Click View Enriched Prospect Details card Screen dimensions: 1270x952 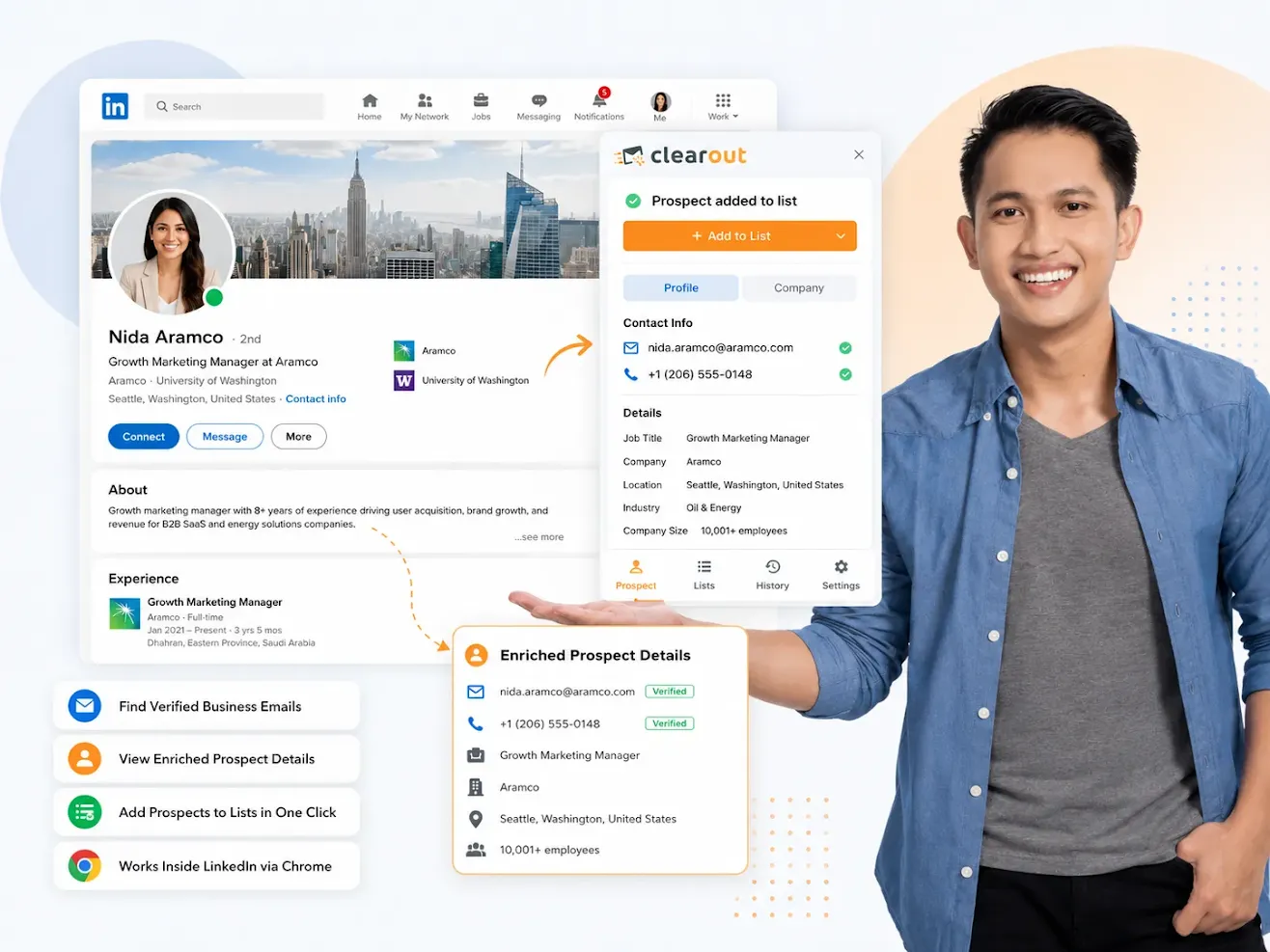coord(207,759)
